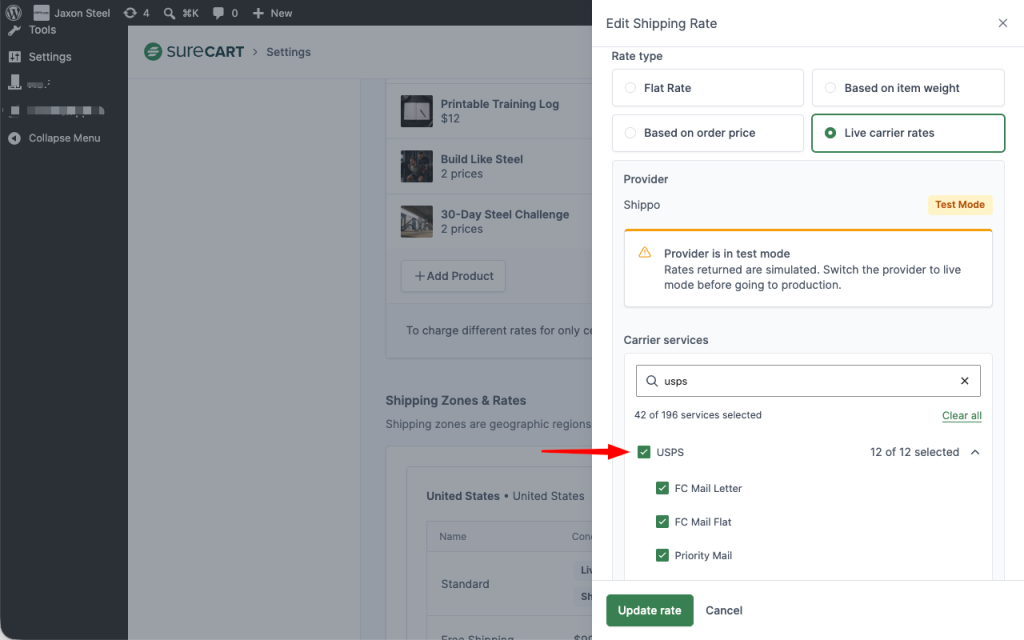This screenshot has height=640, width=1024.
Task: Open the Printable Training Log thumbnail
Action: coord(417,111)
